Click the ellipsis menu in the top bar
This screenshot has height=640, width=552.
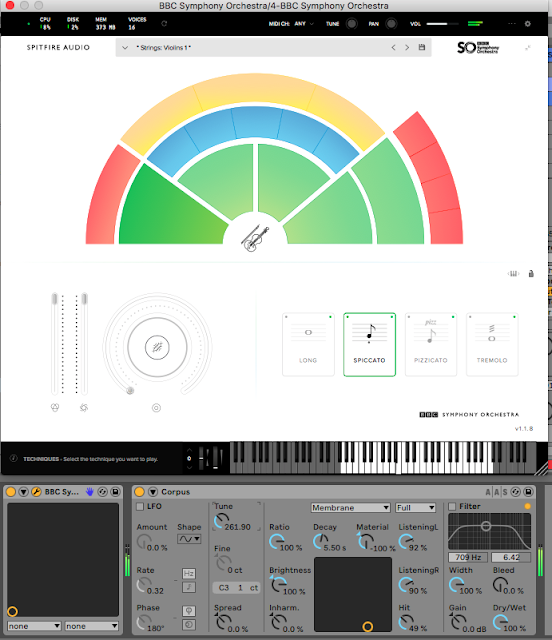pos(512,24)
